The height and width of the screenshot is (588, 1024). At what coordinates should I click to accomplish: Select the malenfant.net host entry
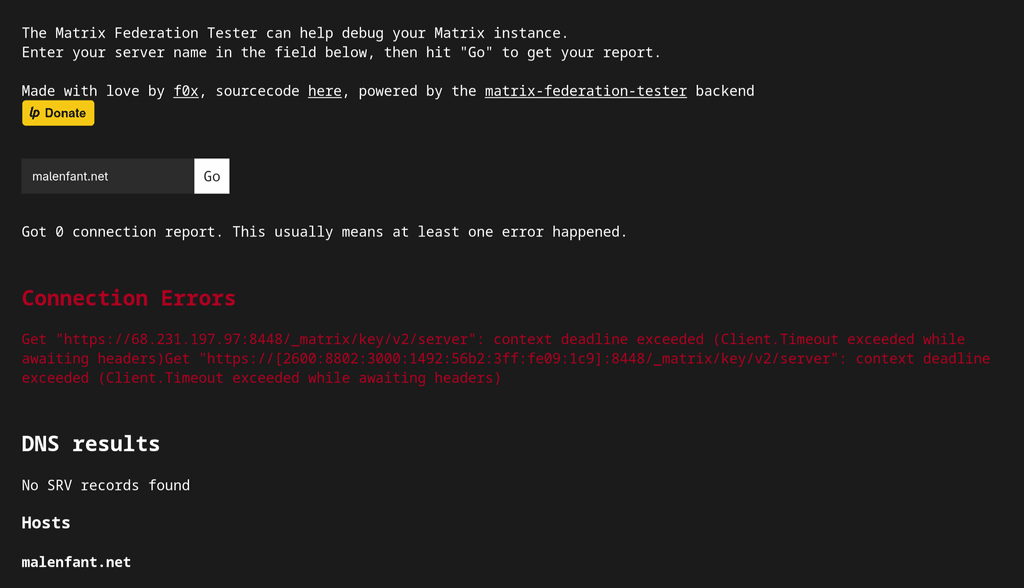click(76, 562)
